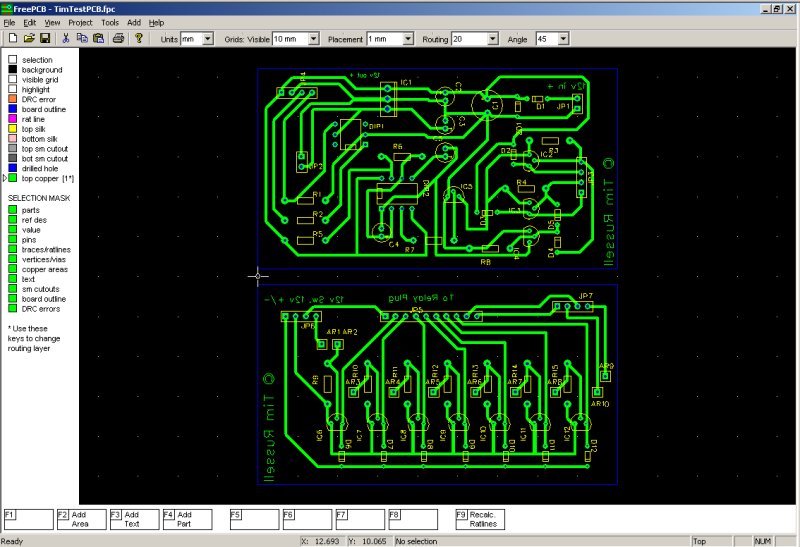The width and height of the screenshot is (800, 547).
Task: Click the Top layer status bar field
Action: [711, 541]
